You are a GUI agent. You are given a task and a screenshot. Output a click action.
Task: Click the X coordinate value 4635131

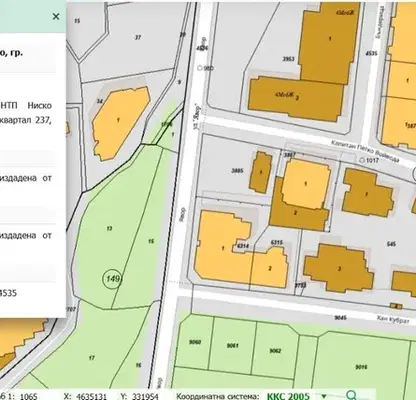point(91,396)
